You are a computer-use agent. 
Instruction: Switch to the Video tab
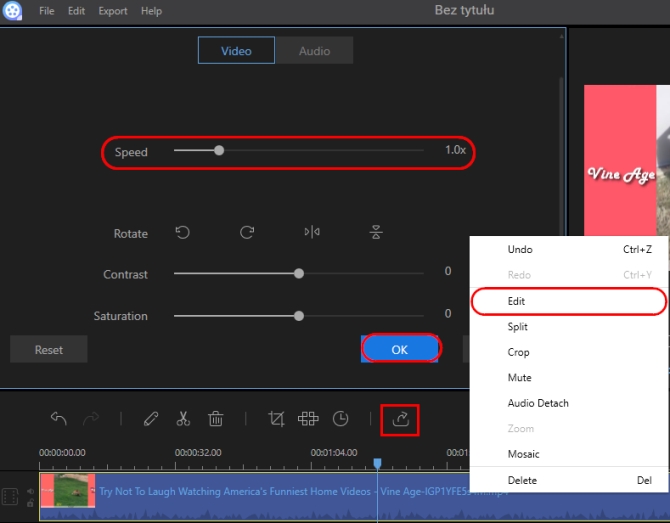pos(236,50)
